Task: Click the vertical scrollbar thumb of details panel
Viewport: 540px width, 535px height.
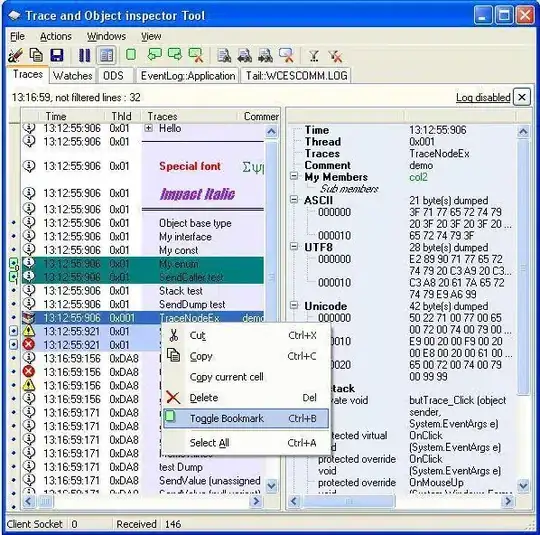Action: 523,267
